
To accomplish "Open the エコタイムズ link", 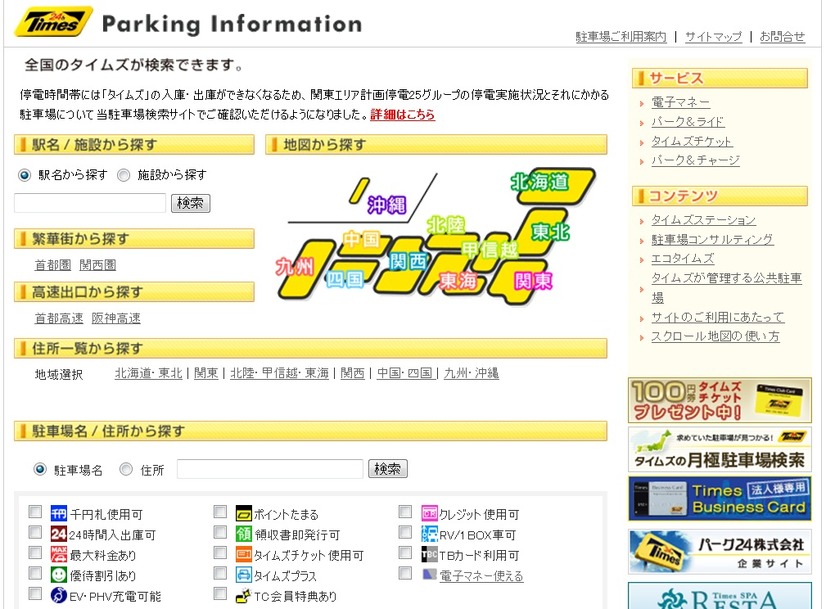I will pyautogui.click(x=683, y=258).
